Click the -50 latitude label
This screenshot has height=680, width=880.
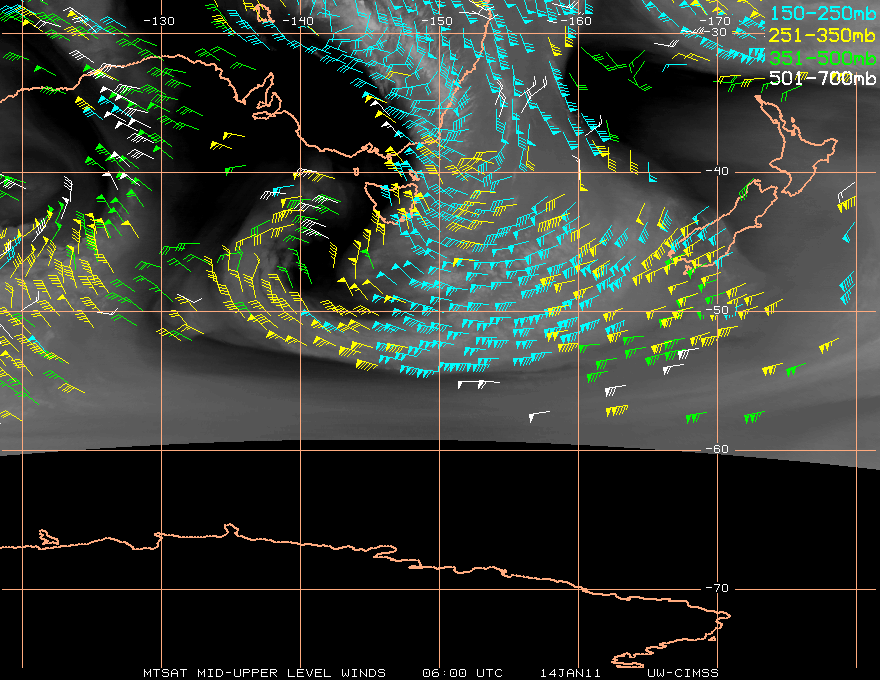(717, 310)
